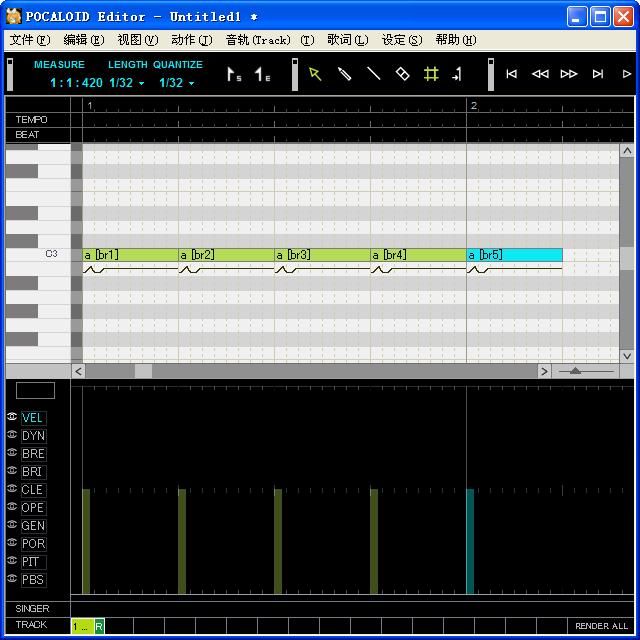
Task: Toggle the eye icon next to PIT
Action: [12, 560]
